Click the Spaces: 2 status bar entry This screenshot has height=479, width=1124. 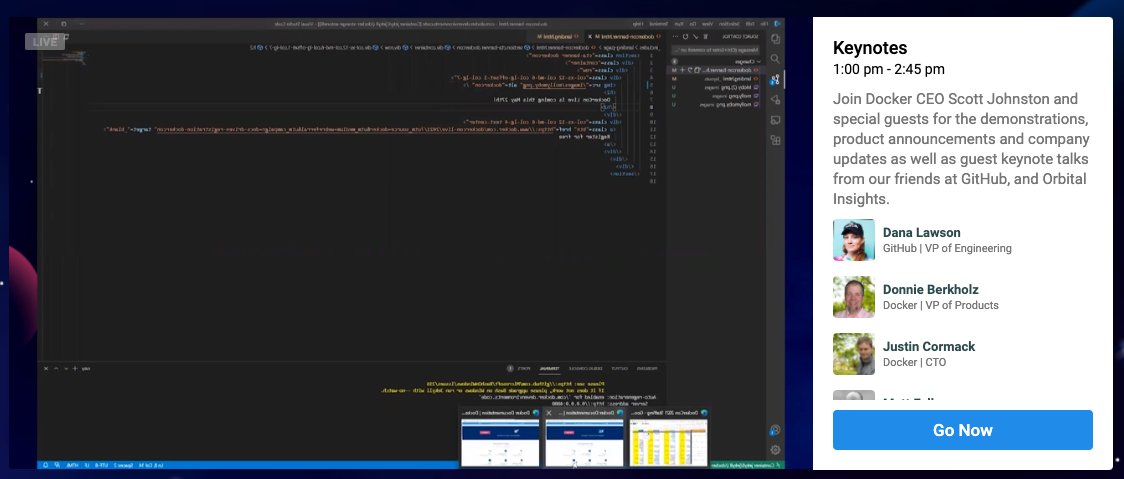[x=123, y=465]
